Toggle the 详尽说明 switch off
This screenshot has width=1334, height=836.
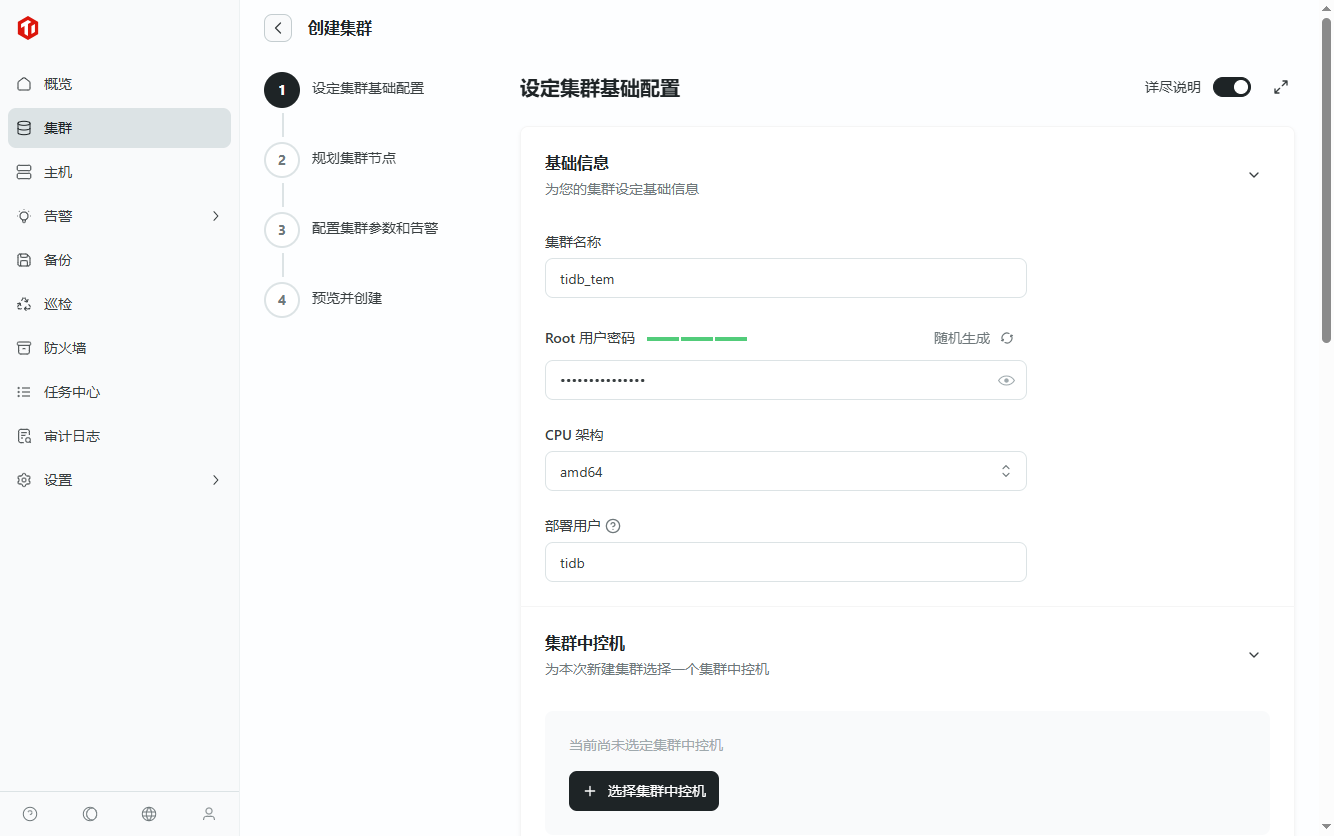1232,87
